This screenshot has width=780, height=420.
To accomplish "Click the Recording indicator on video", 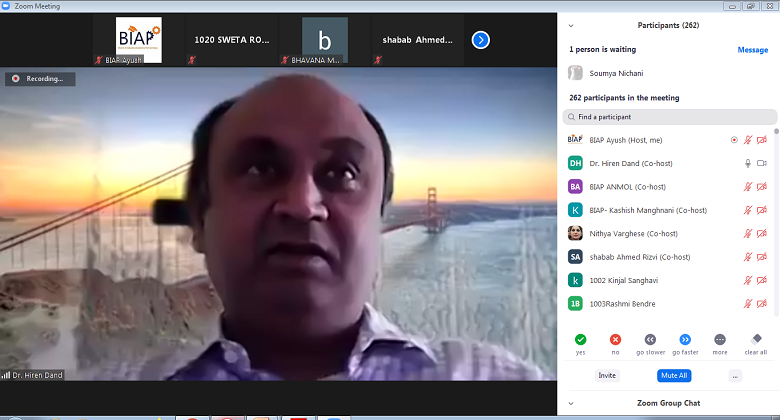I will tap(39, 78).
